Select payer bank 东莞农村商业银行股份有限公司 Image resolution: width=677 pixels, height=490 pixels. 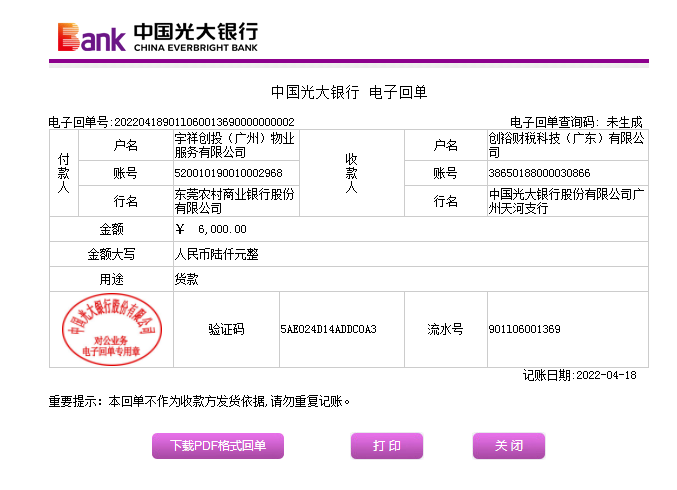(234, 201)
